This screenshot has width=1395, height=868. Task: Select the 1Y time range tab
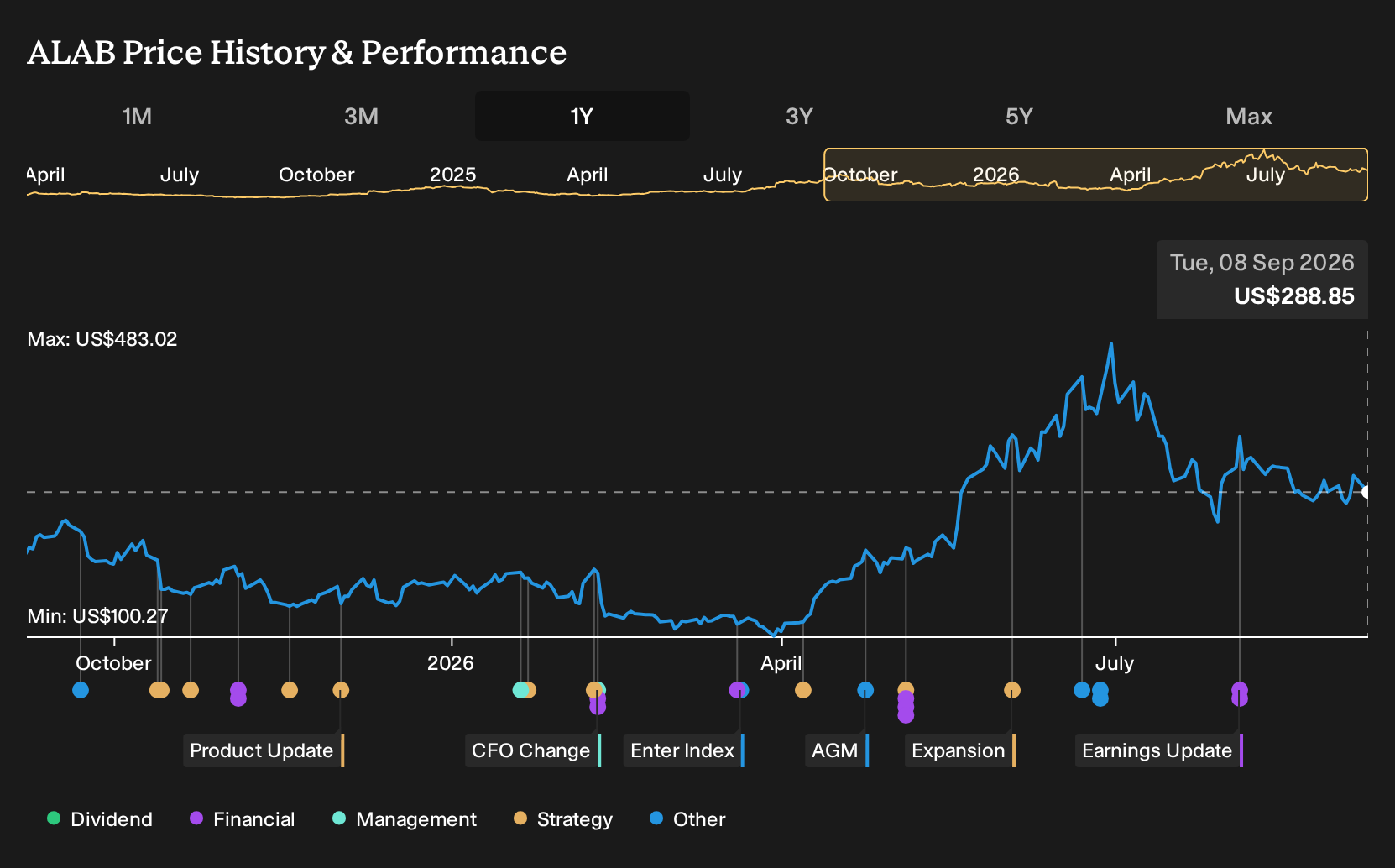582,116
